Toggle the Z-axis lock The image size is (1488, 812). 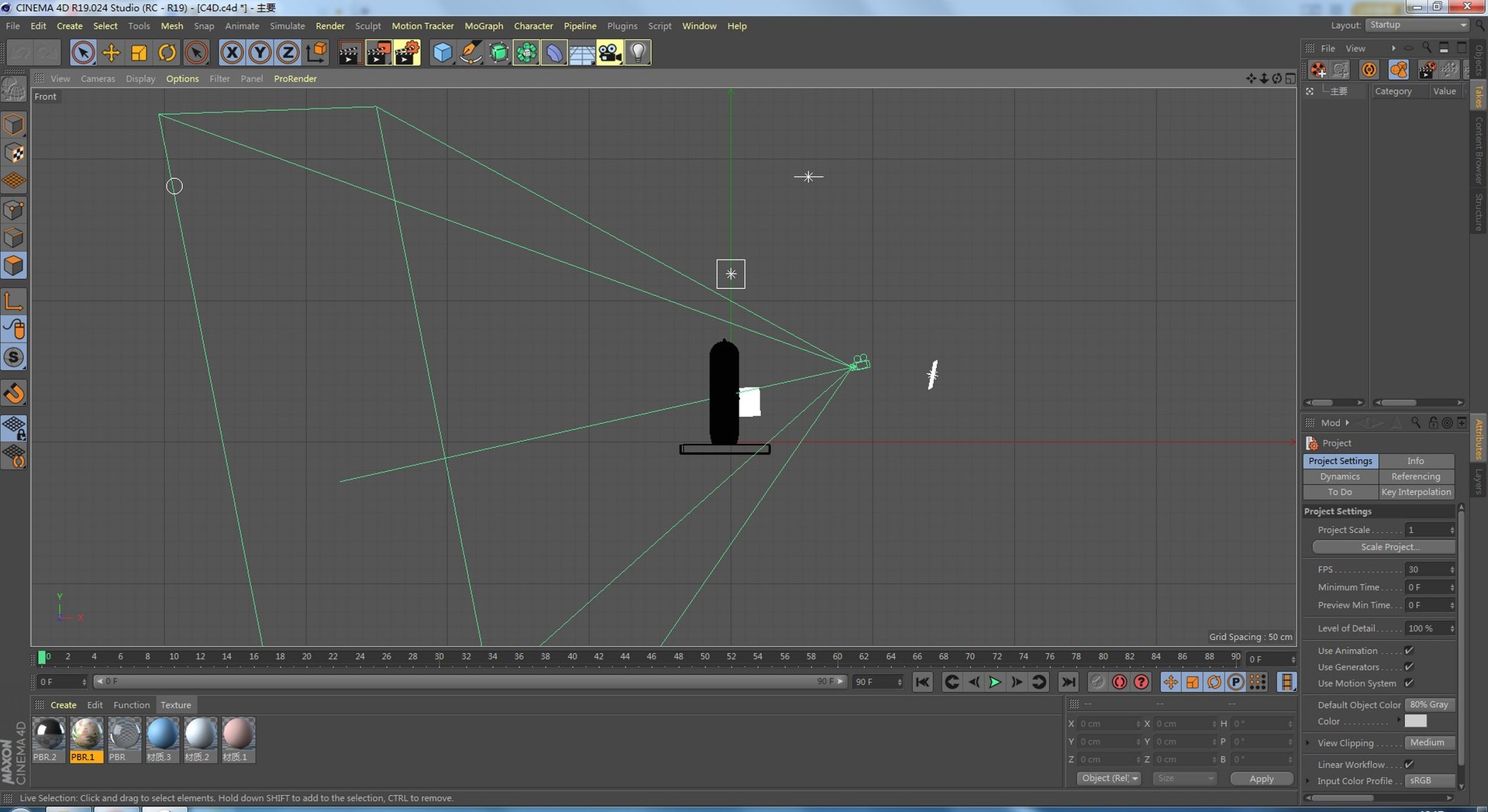[288, 53]
